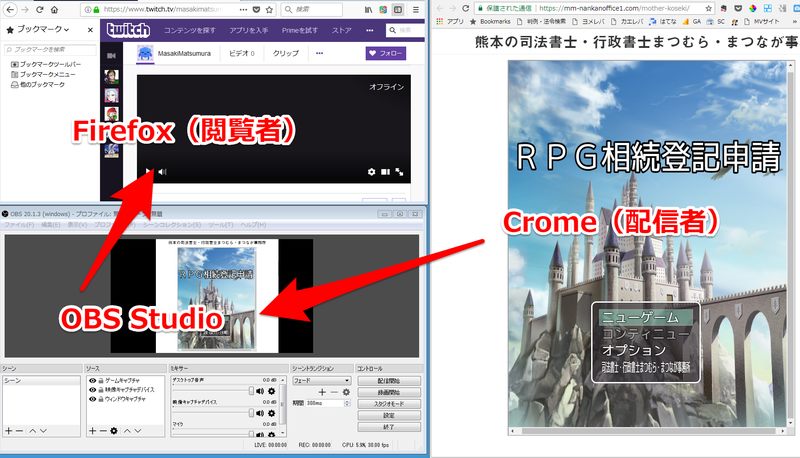Remove the selected OBS scene
Viewport: 800px width, 458px height.
point(19,431)
